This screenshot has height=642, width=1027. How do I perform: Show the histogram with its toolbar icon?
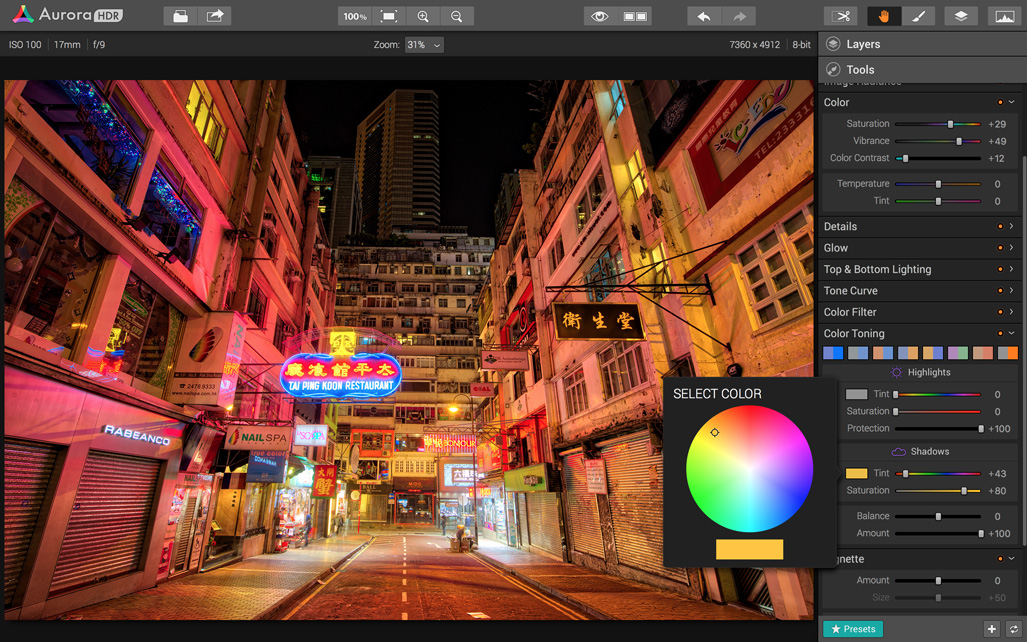(x=1003, y=16)
